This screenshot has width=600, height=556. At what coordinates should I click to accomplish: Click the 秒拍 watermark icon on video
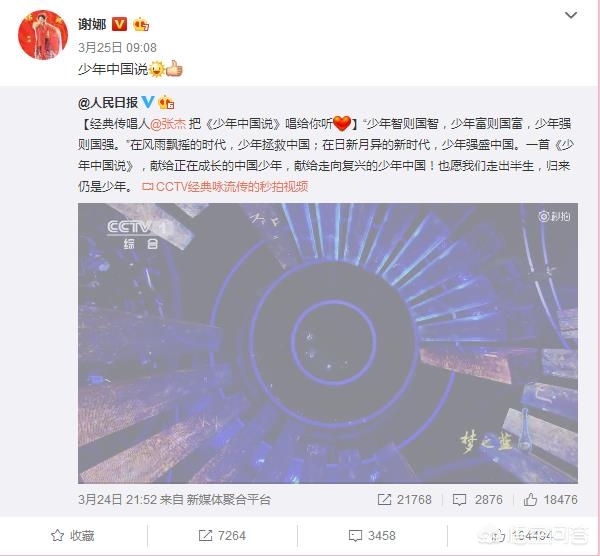click(554, 217)
